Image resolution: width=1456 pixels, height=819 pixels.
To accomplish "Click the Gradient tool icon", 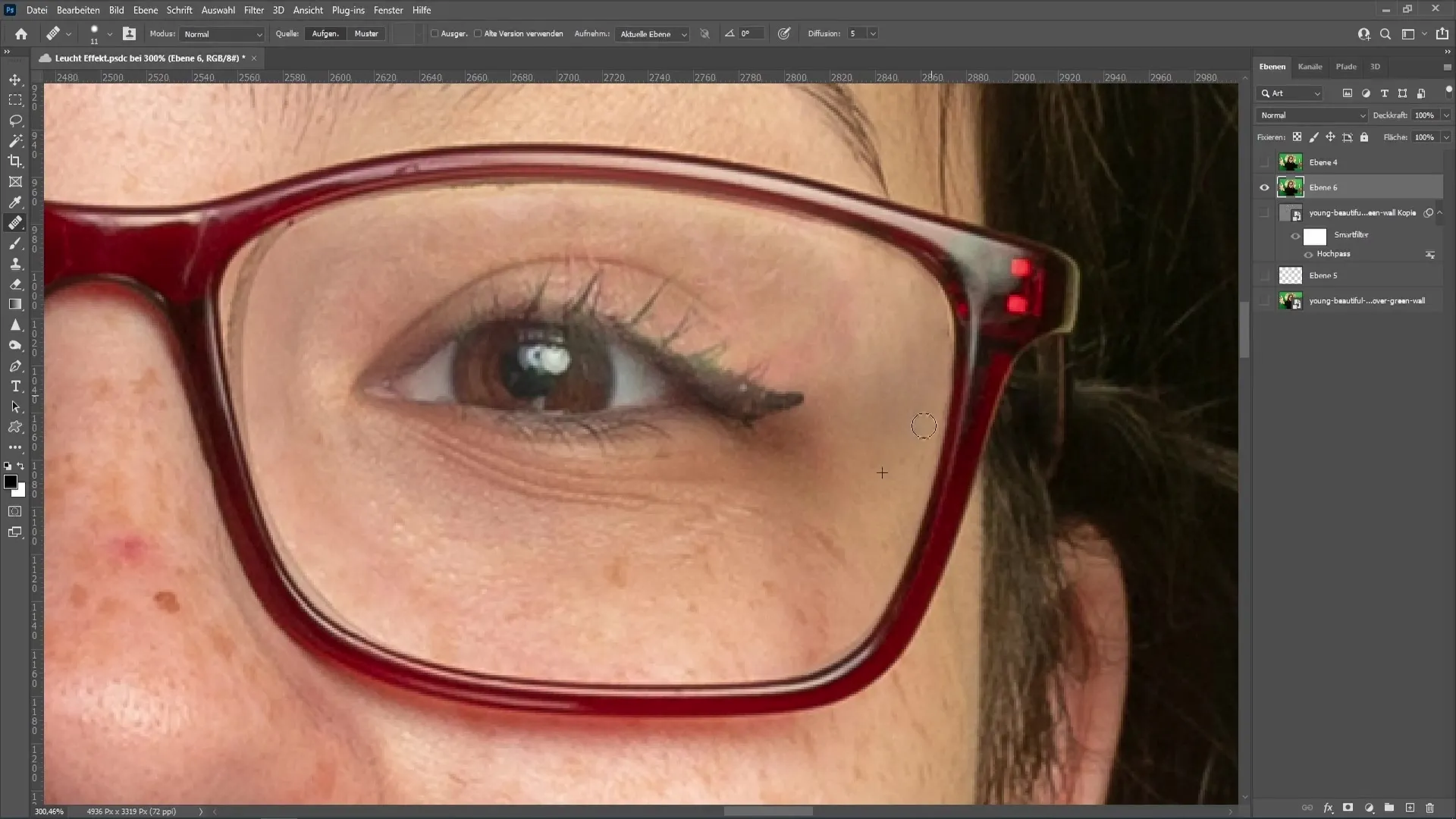I will pyautogui.click(x=15, y=303).
